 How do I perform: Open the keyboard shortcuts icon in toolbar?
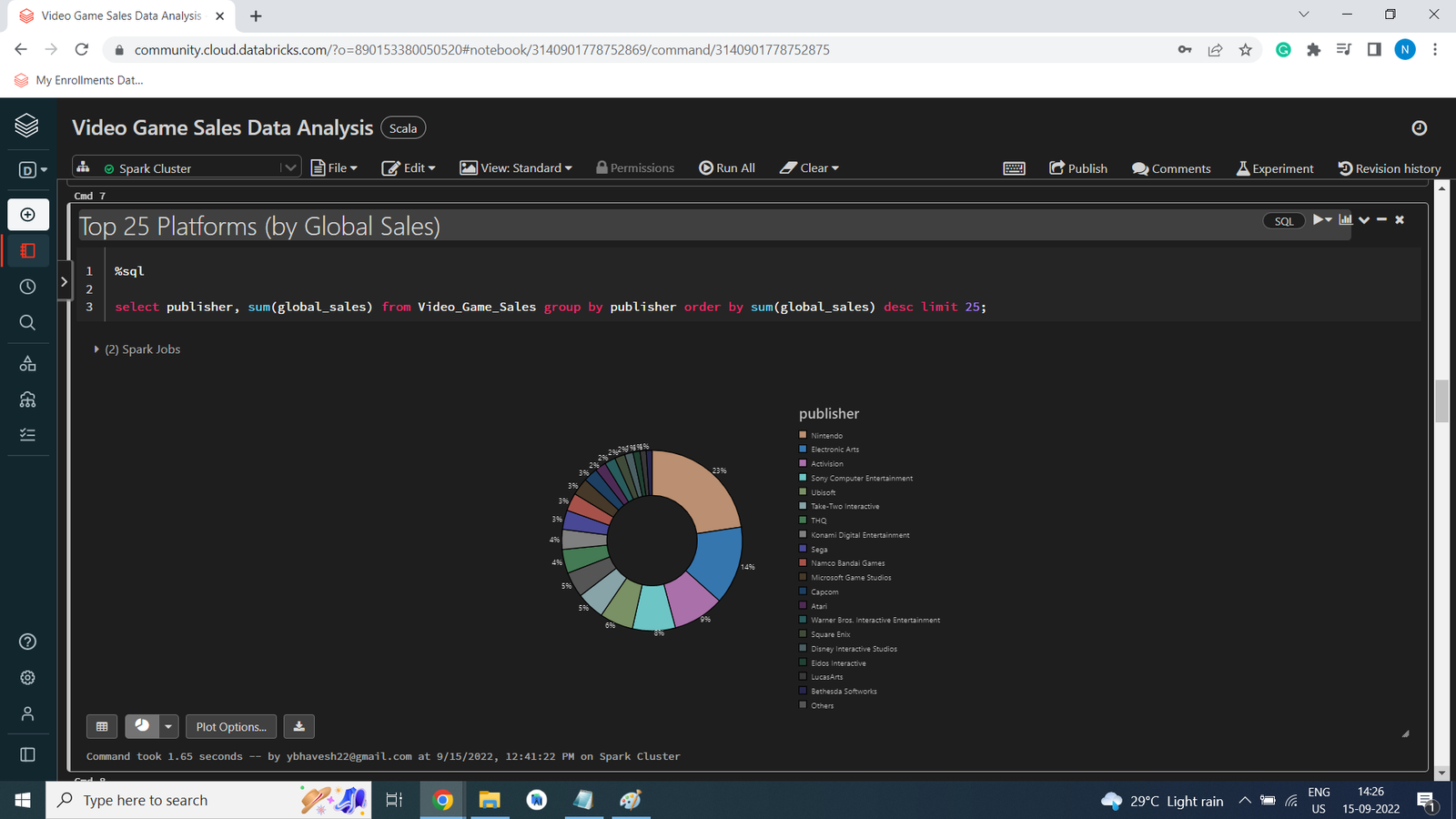coord(1014,167)
